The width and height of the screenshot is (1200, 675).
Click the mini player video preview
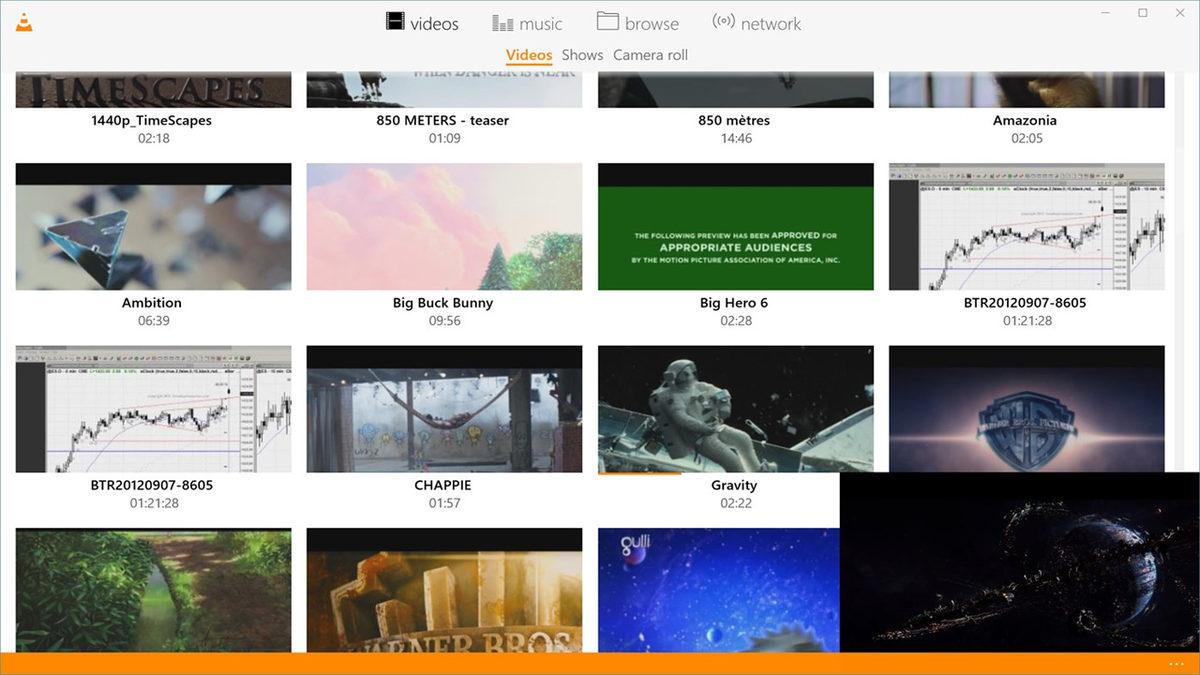click(1020, 565)
